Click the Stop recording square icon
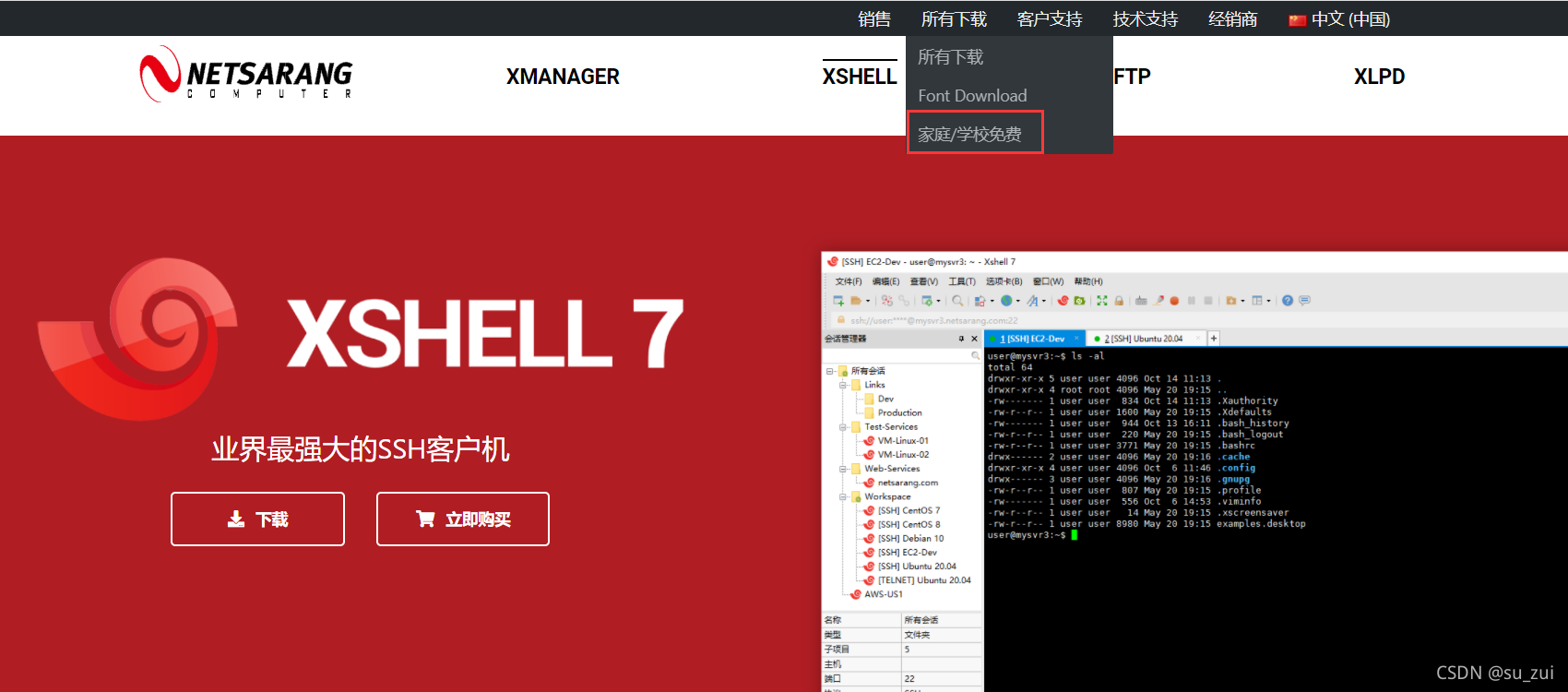 point(1208,301)
